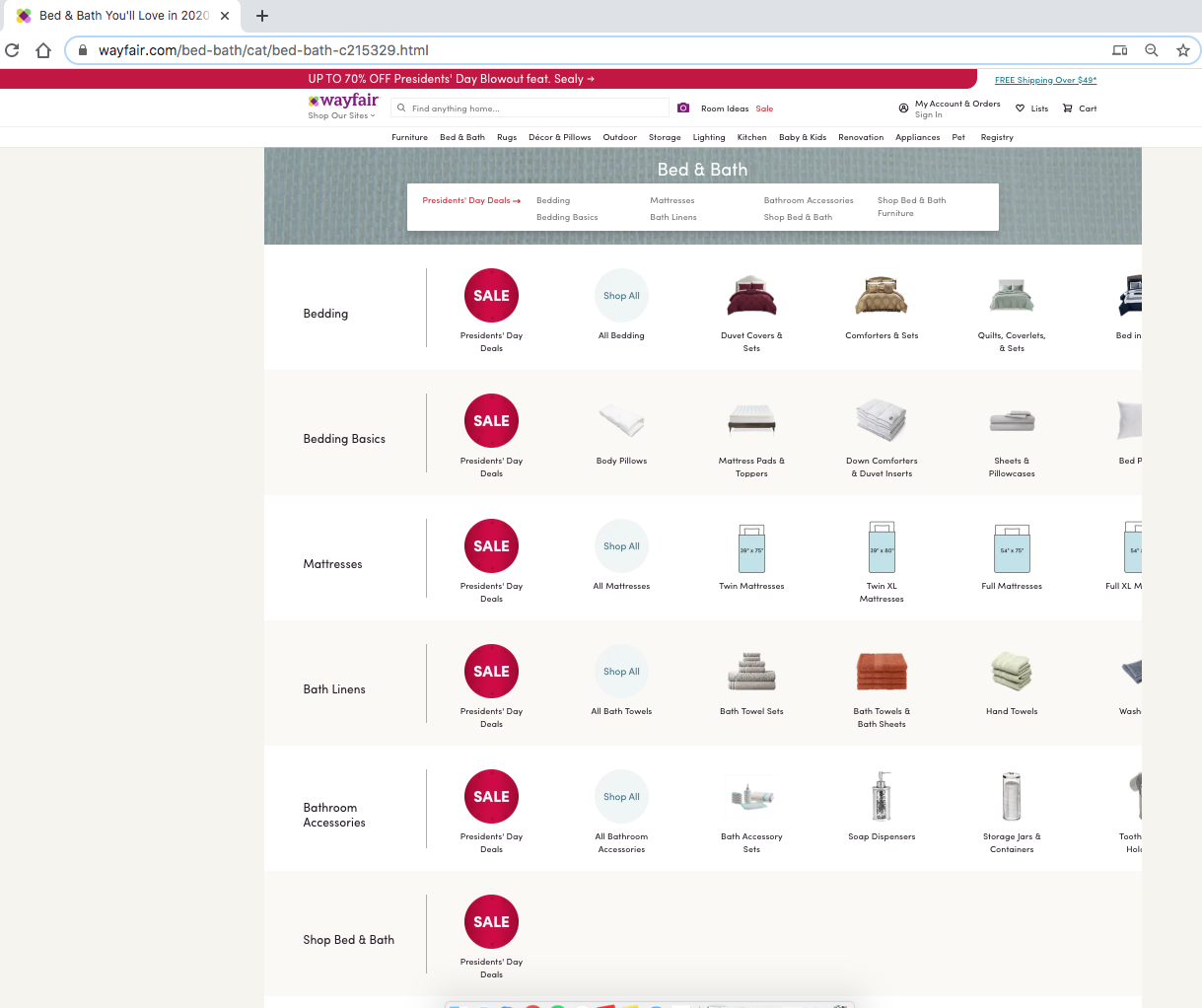Click the Sign In text under My Account

point(929,114)
